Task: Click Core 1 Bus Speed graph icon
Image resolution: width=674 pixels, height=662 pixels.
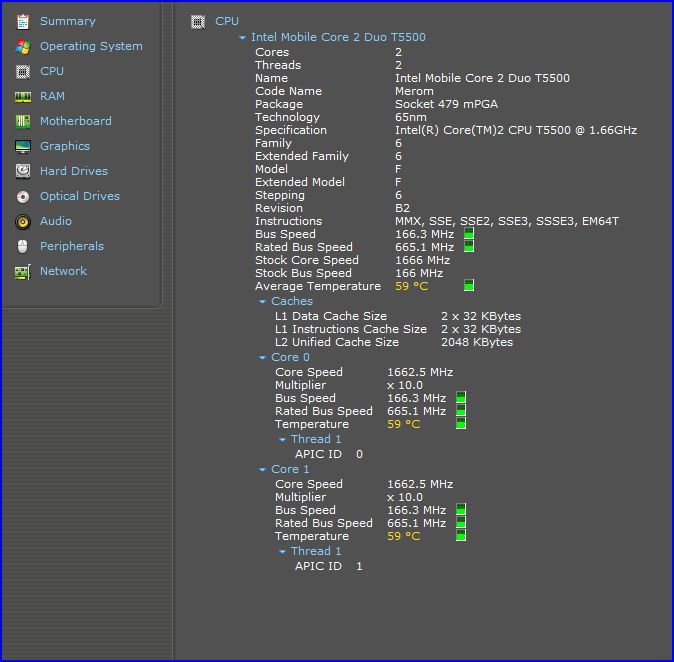Action: [461, 509]
